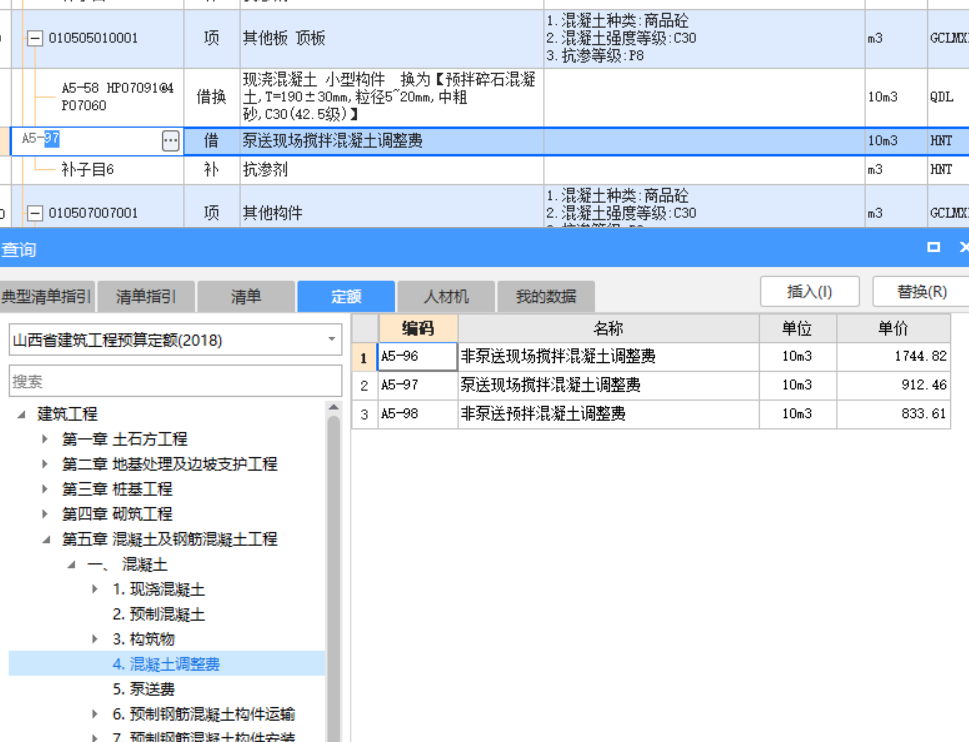Open the 典型清单指引 tab
The height and width of the screenshot is (742, 969).
(x=47, y=297)
